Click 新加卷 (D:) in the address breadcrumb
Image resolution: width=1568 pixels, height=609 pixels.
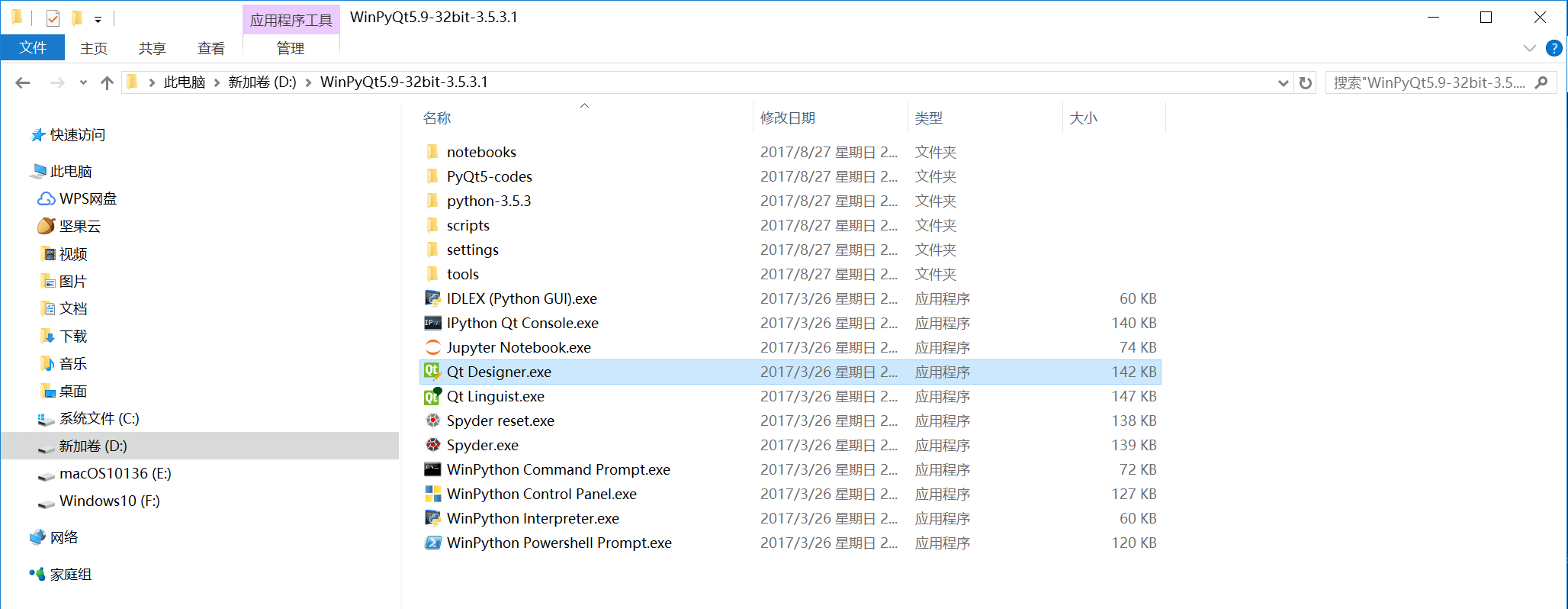point(262,82)
